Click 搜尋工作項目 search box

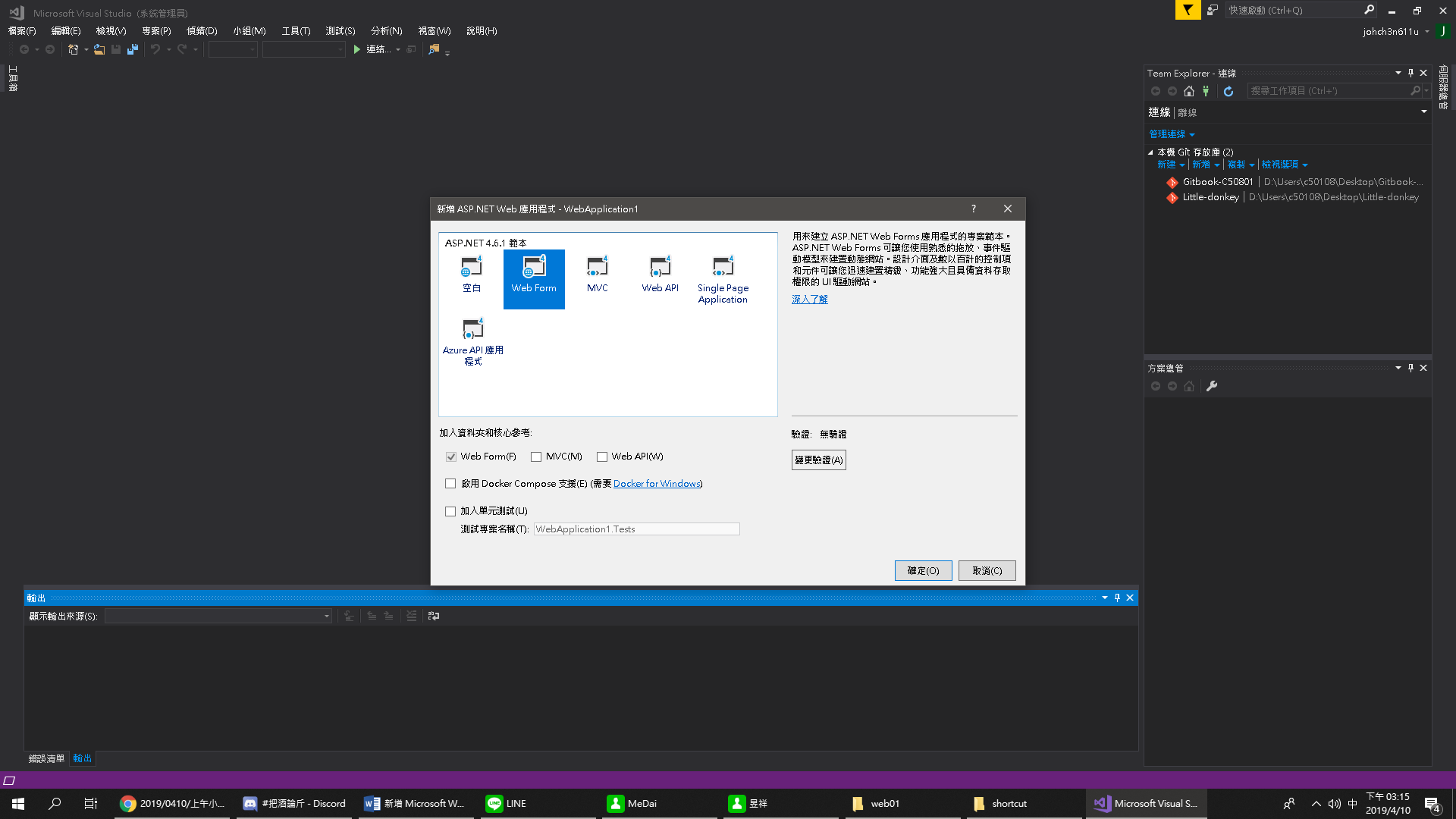click(x=1328, y=91)
